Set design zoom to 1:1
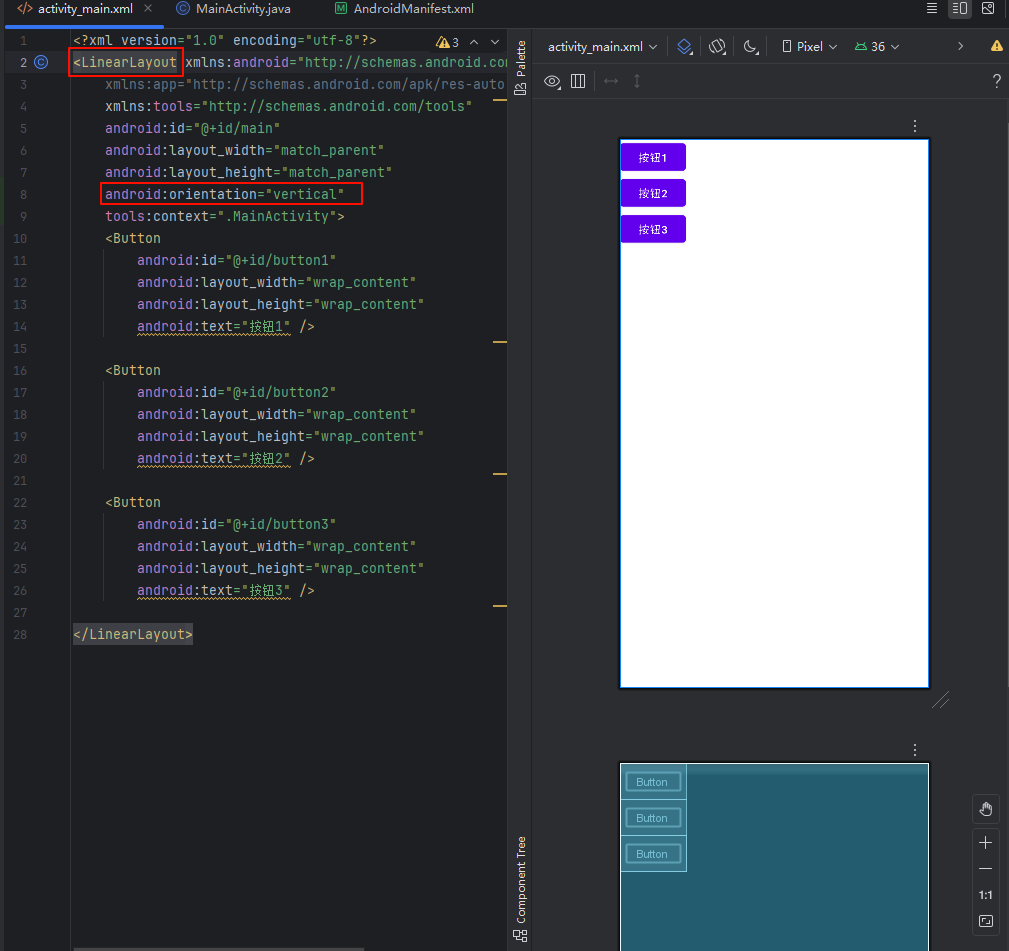Screen dimensions: 1009x951 point(985,895)
